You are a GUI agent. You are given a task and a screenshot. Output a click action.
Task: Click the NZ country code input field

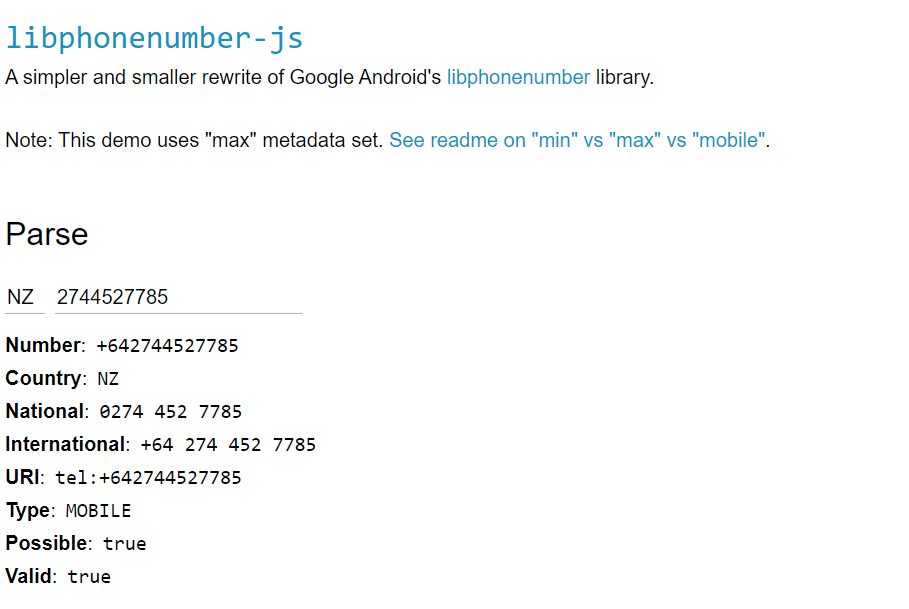22,297
